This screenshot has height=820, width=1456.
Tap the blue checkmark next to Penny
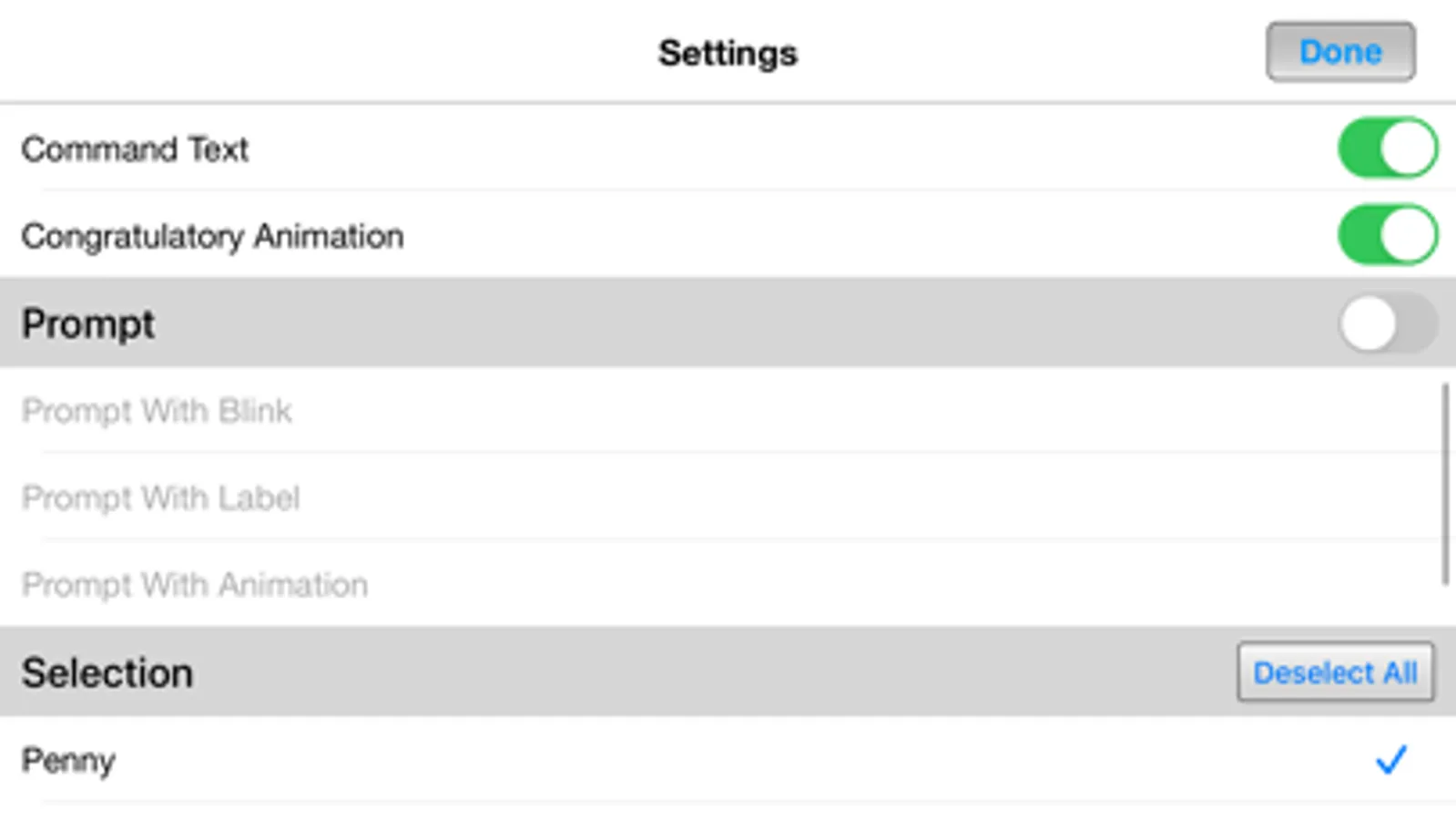(x=1390, y=759)
